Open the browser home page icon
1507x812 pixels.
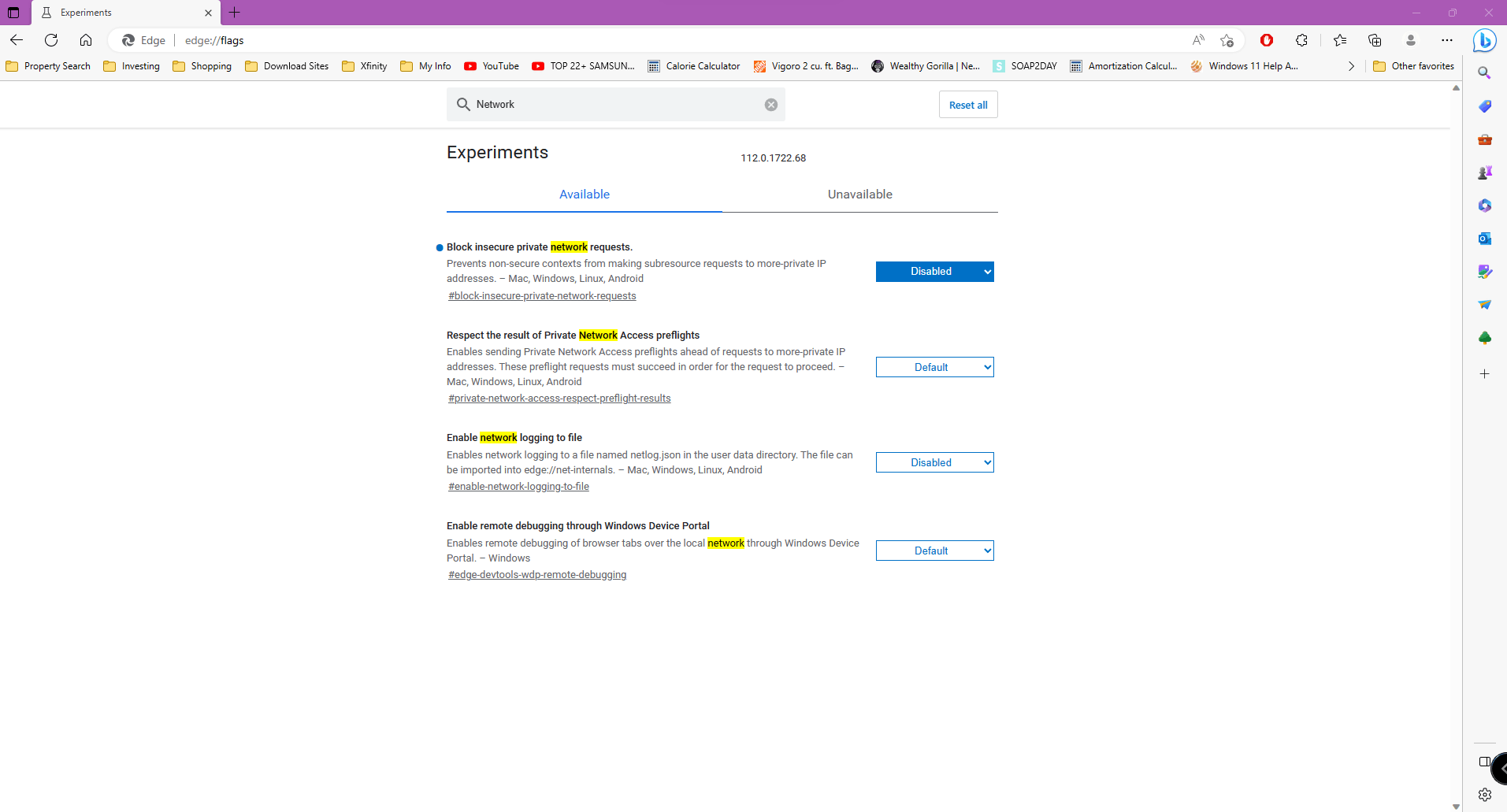pos(86,40)
